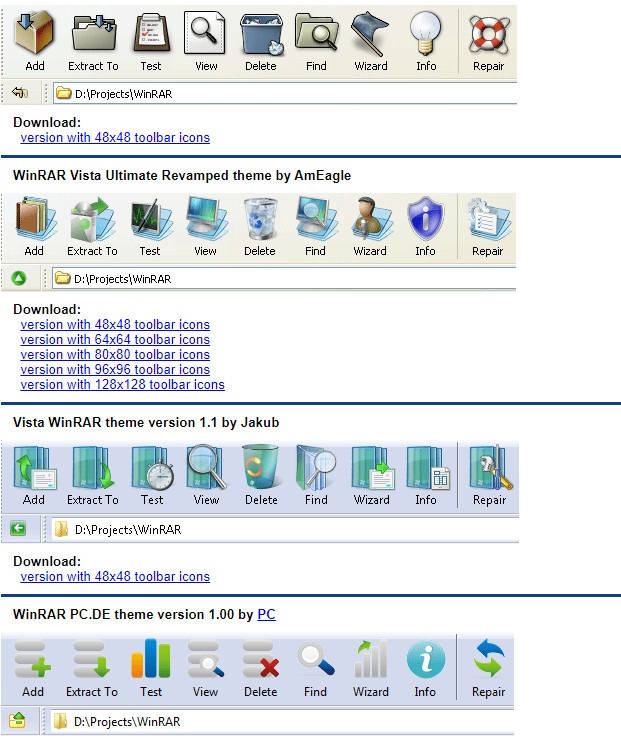621x741 pixels.
Task: Click the round green up arrow button
Action: [x=19, y=278]
